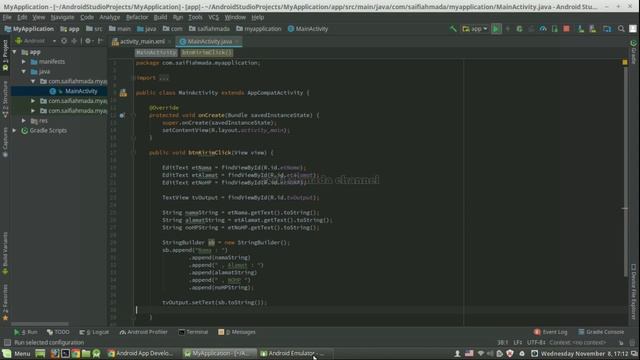The image size is (640, 360).
Task: Click the Attach debugger to process icon
Action: [554, 29]
